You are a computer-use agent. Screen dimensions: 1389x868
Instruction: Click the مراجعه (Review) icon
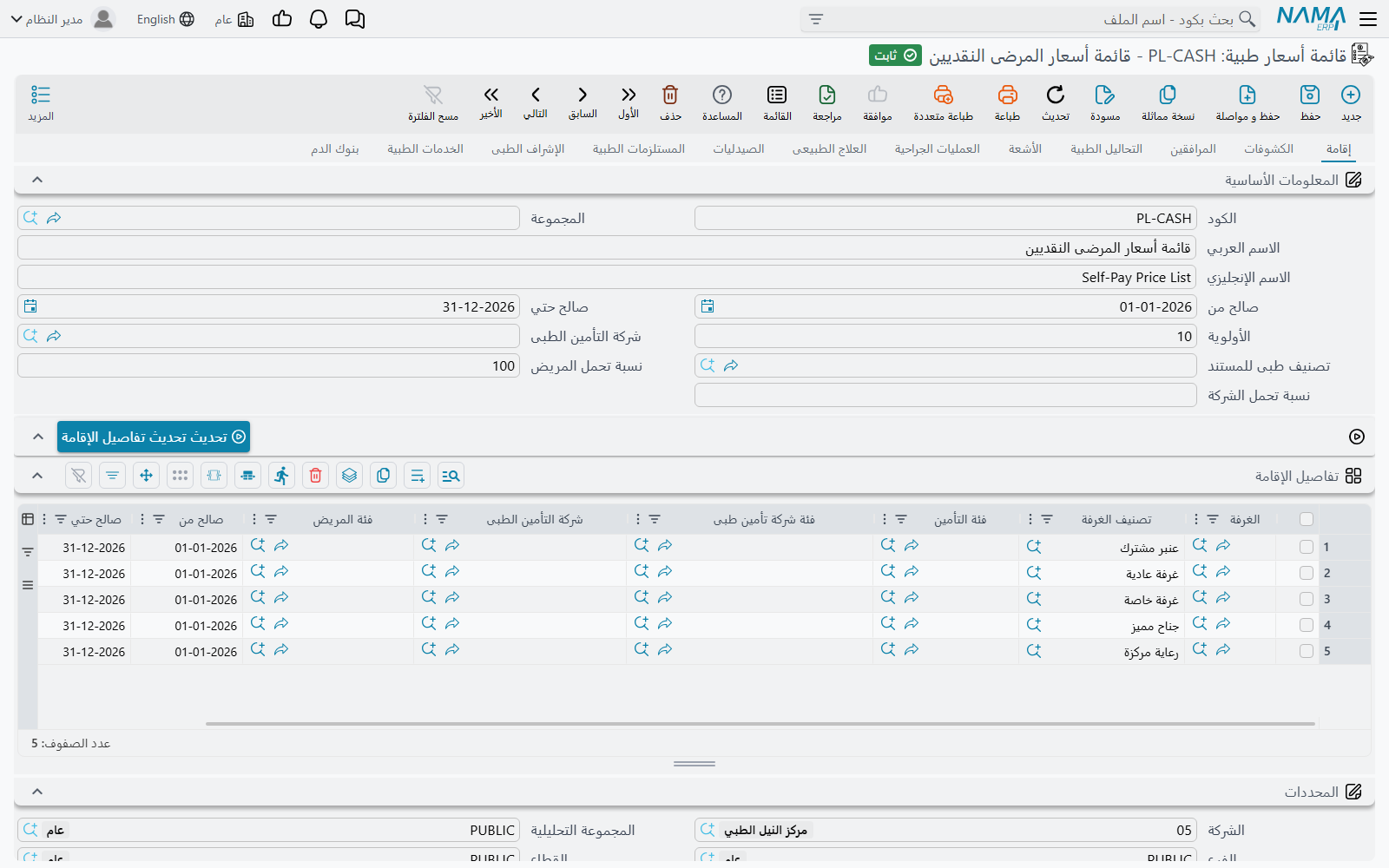coord(827,95)
